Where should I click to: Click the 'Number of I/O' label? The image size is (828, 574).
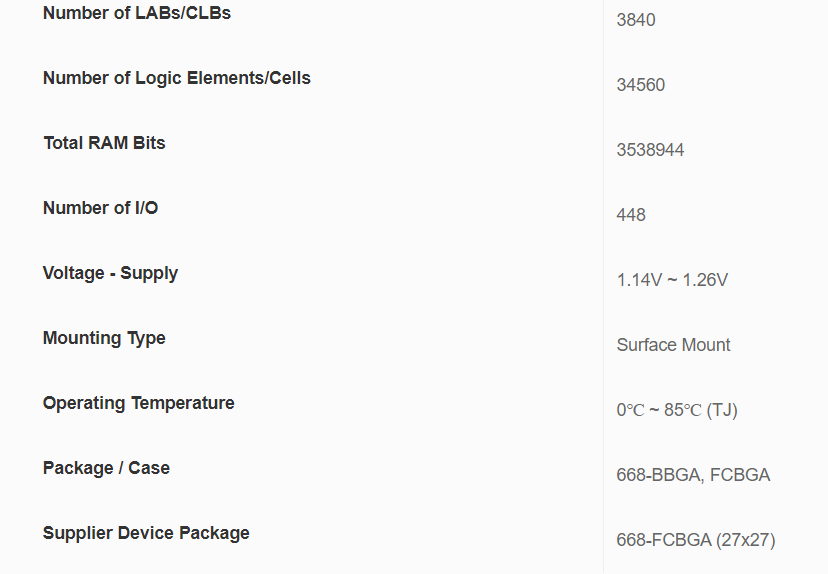[100, 208]
